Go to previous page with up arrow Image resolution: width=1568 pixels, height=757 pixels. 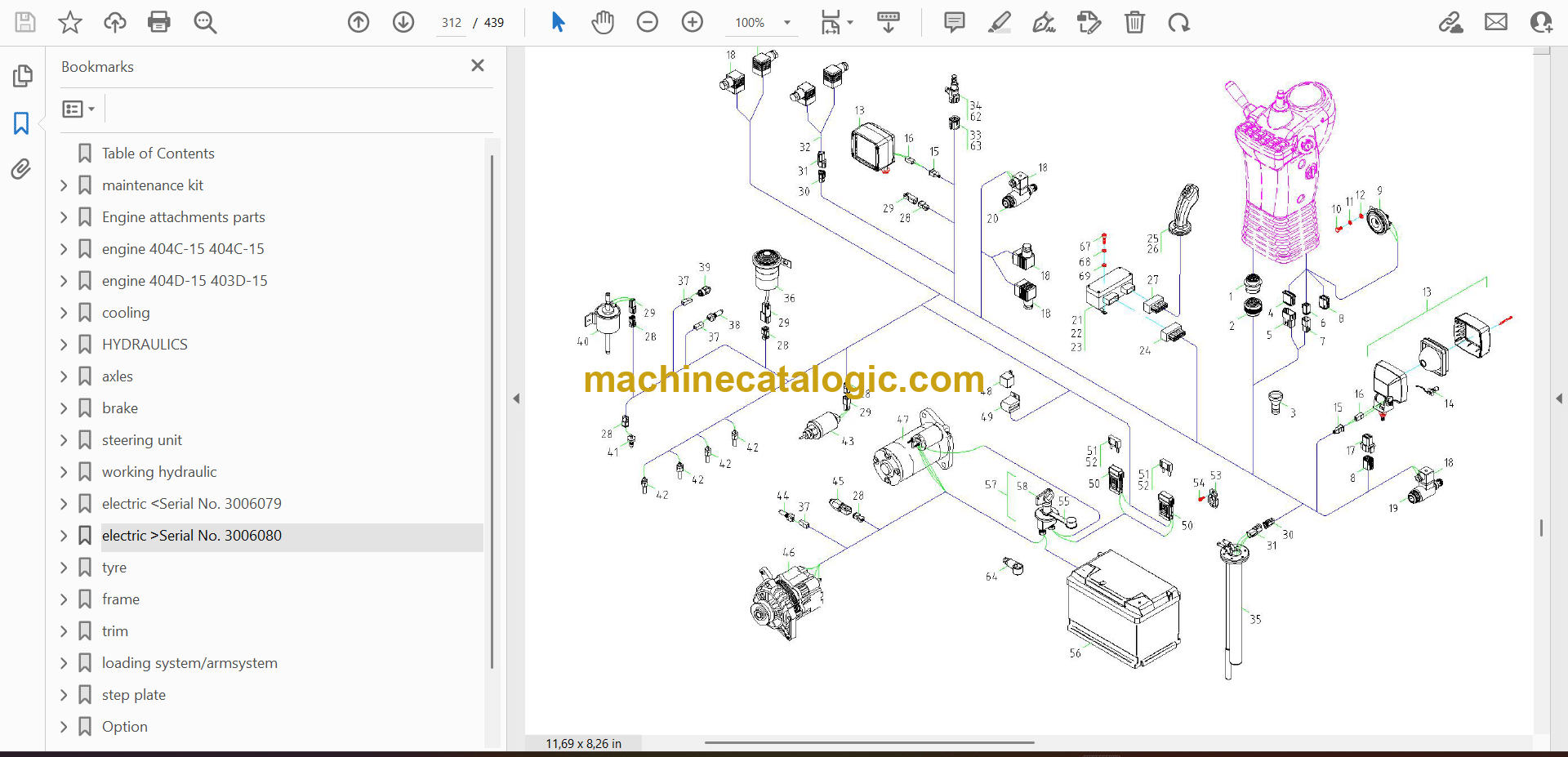coord(359,22)
